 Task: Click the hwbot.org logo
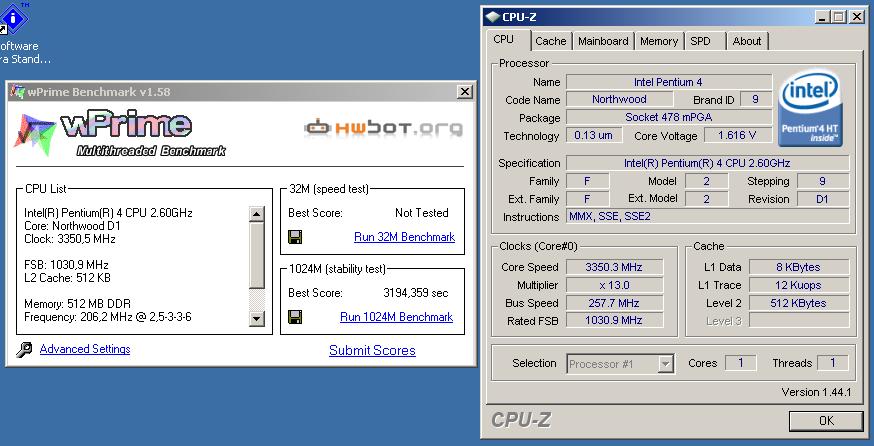tap(383, 129)
